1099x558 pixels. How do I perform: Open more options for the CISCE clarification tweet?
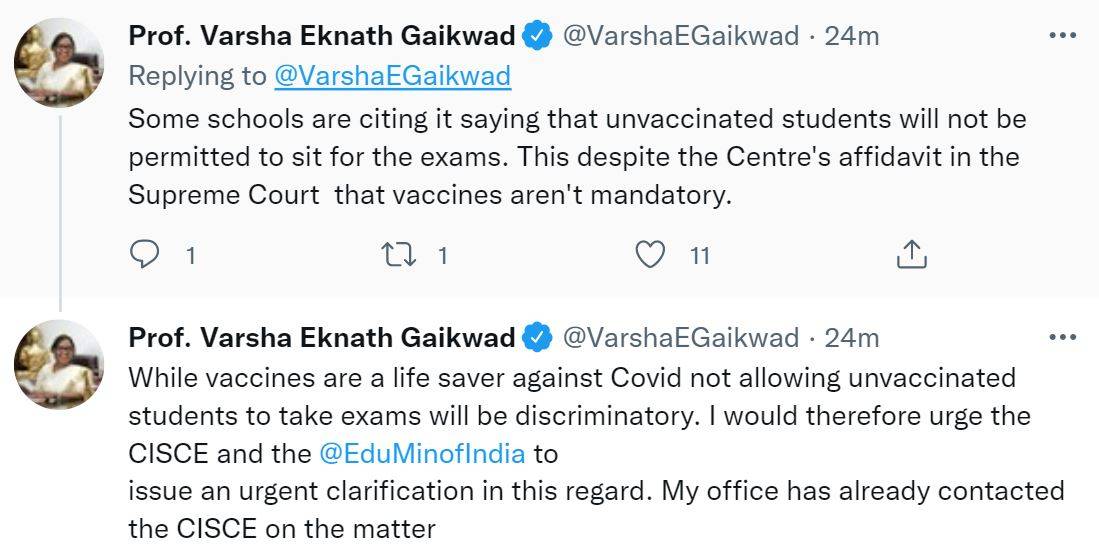(1061, 337)
